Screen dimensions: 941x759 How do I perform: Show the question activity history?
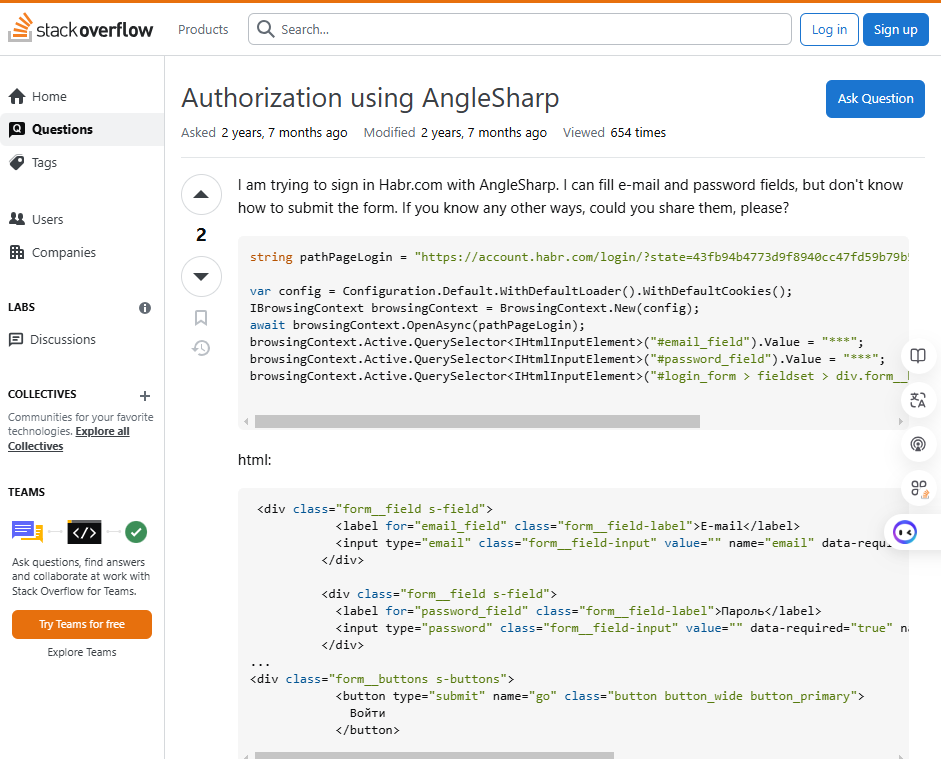tap(201, 348)
